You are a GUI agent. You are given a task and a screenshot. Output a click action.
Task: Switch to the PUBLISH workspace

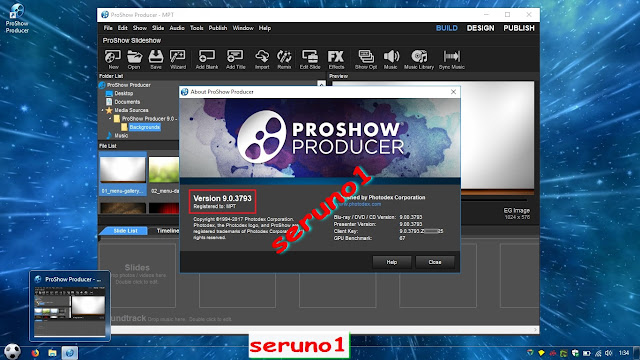[519, 28]
